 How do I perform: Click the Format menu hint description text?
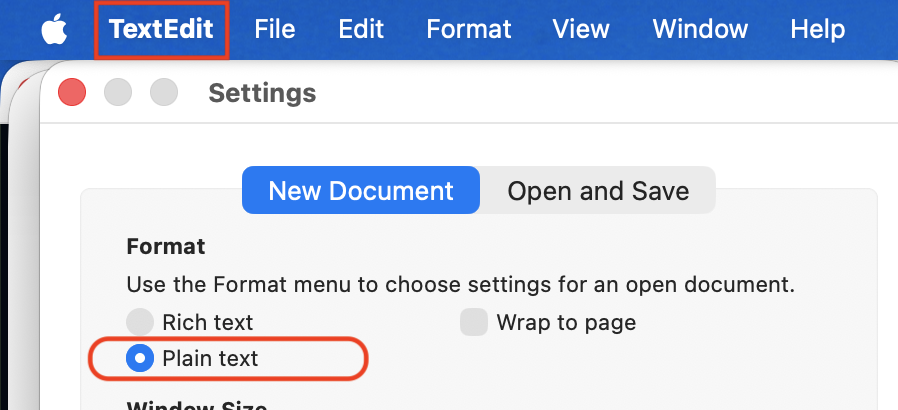[460, 285]
